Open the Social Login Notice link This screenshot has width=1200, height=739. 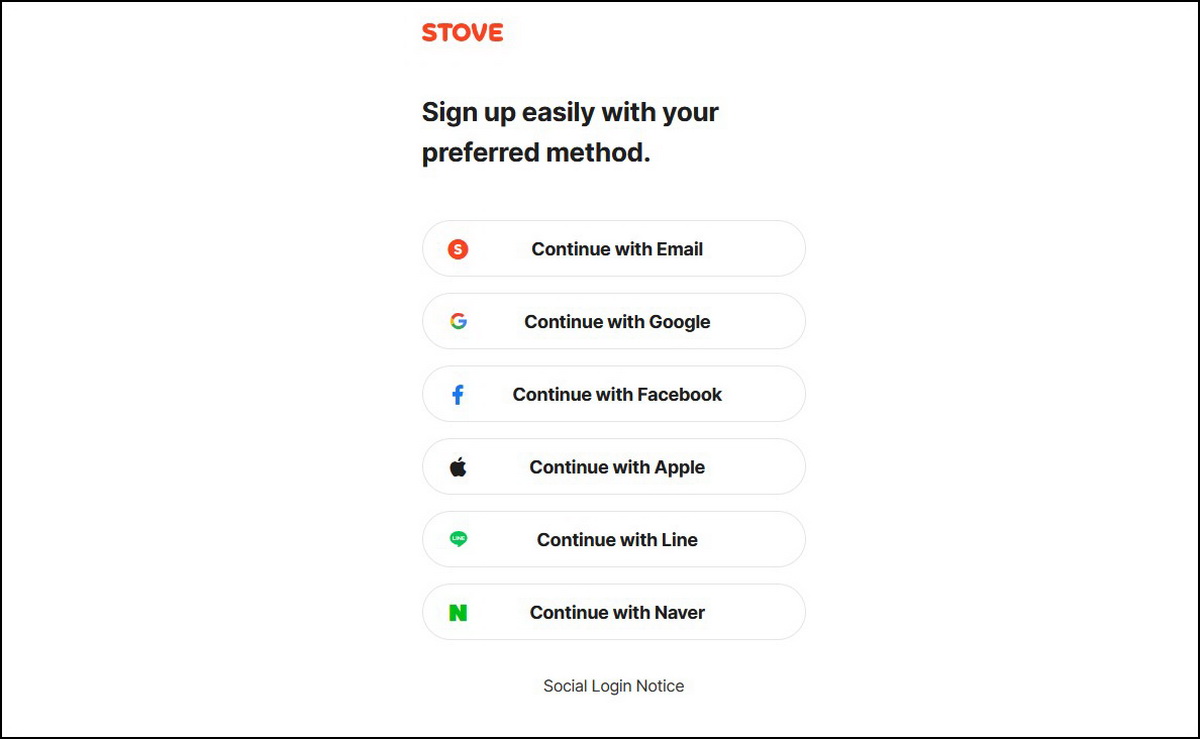tap(613, 686)
